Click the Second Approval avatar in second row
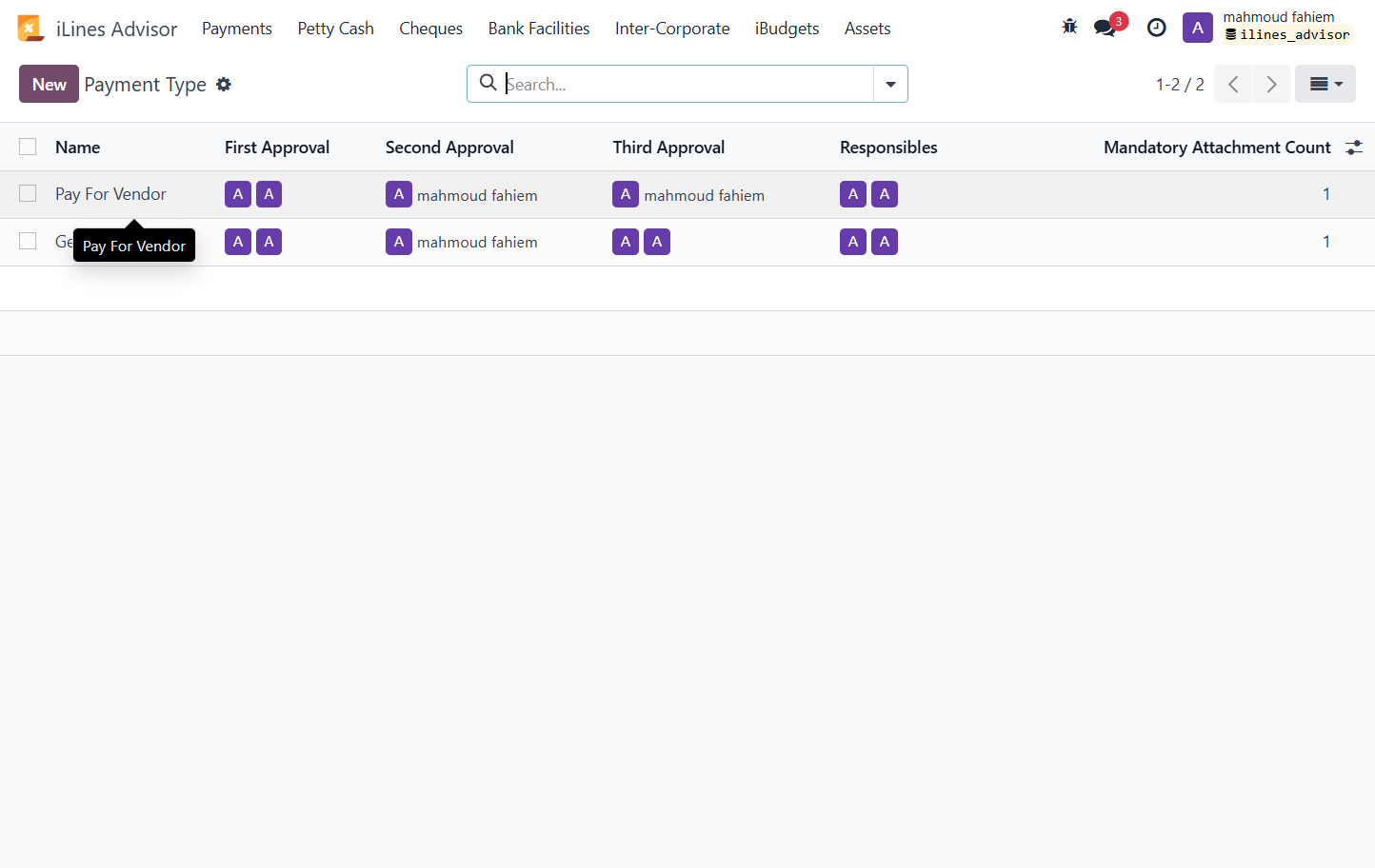 click(x=399, y=242)
